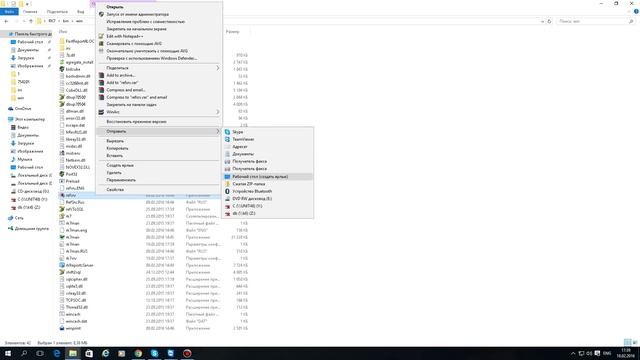This screenshot has height=360, width=640.
Task: Choose Создать ярлык in context menu
Action: (x=120, y=165)
